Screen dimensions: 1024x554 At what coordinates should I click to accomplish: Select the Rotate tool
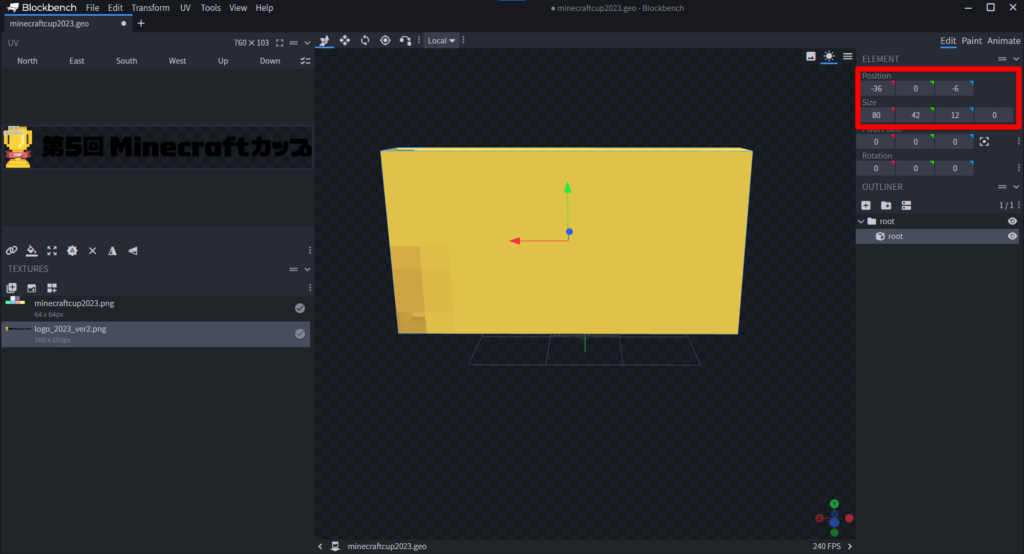coord(365,41)
